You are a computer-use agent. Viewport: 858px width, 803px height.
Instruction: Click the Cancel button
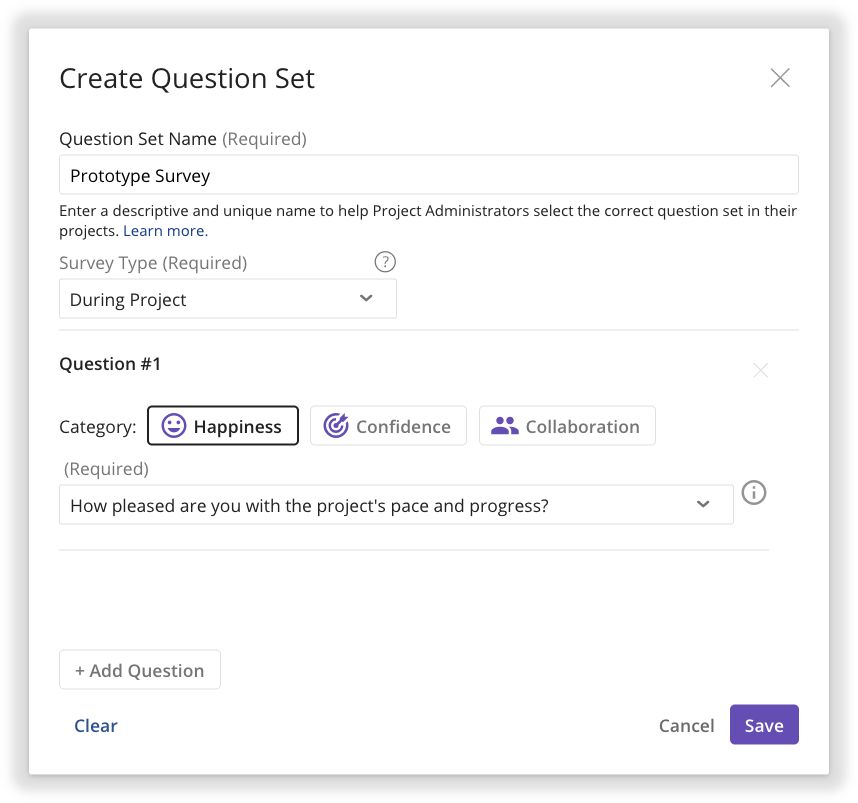click(686, 725)
